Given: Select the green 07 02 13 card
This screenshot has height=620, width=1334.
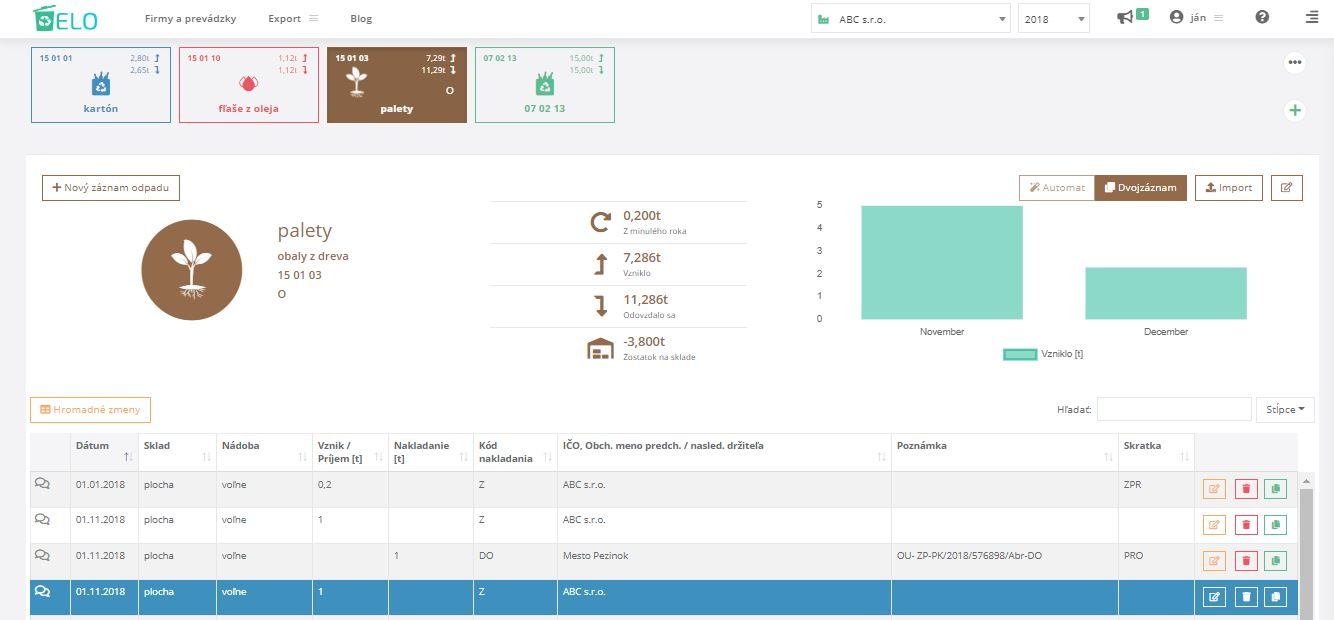Looking at the screenshot, I should point(545,85).
